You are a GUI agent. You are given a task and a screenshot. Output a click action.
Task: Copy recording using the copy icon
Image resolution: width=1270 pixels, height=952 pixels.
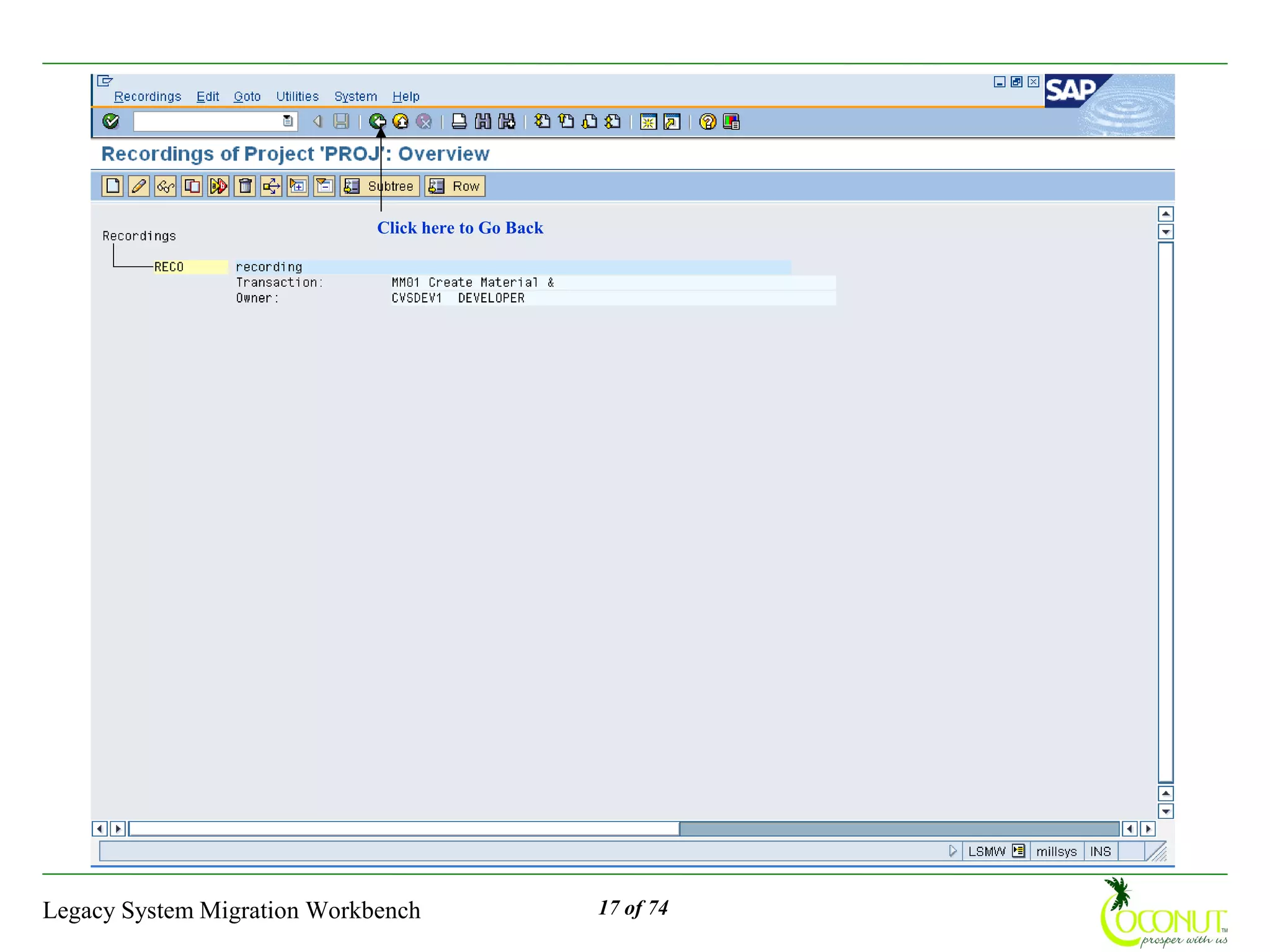(192, 186)
